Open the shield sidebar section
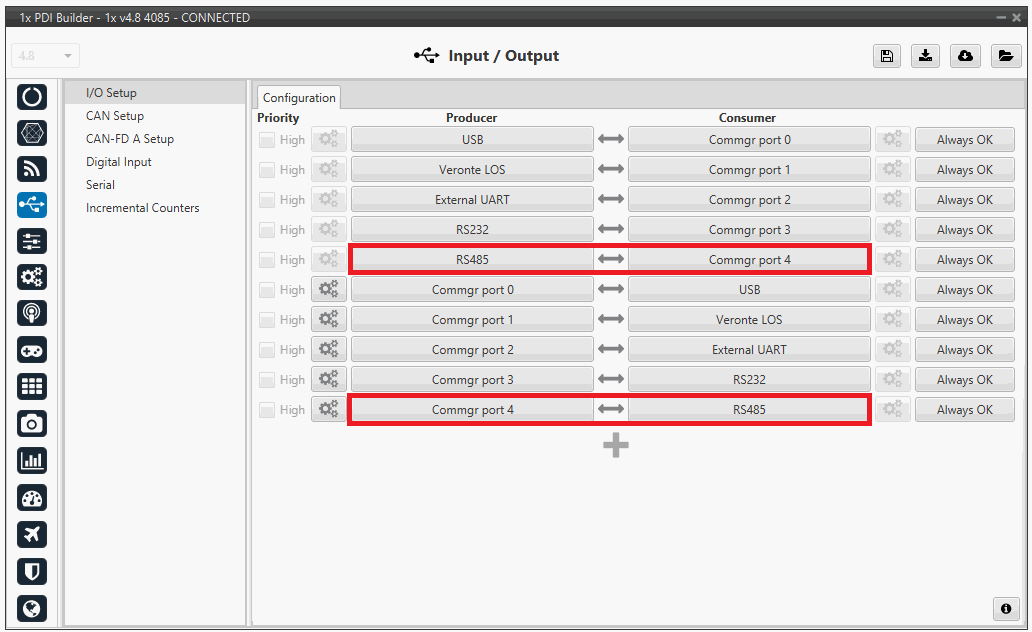This screenshot has height=632, width=1032. (32, 571)
